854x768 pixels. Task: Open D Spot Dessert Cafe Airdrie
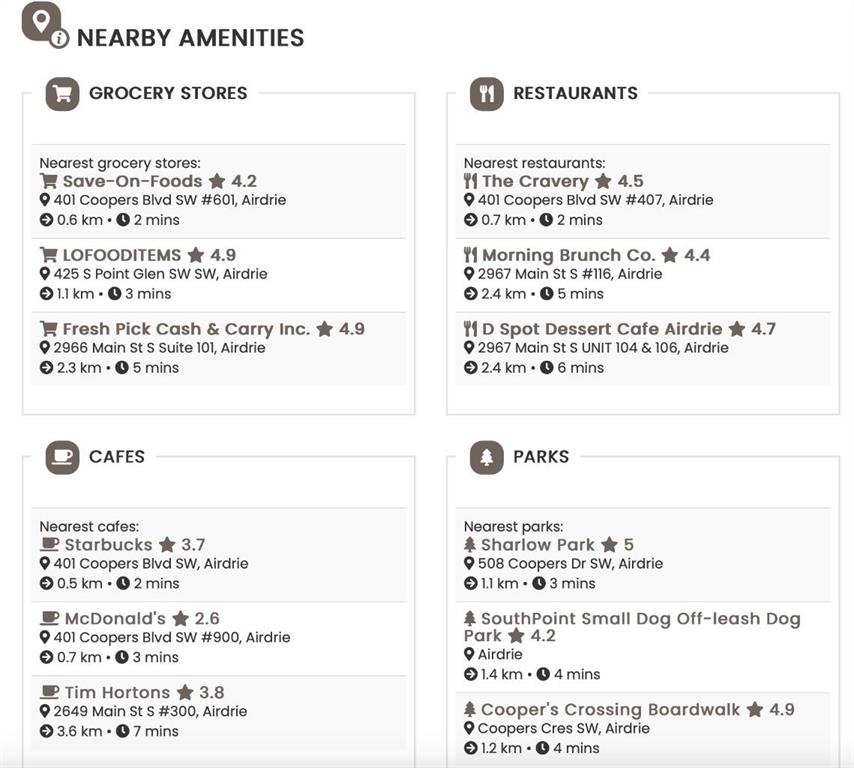click(x=602, y=329)
